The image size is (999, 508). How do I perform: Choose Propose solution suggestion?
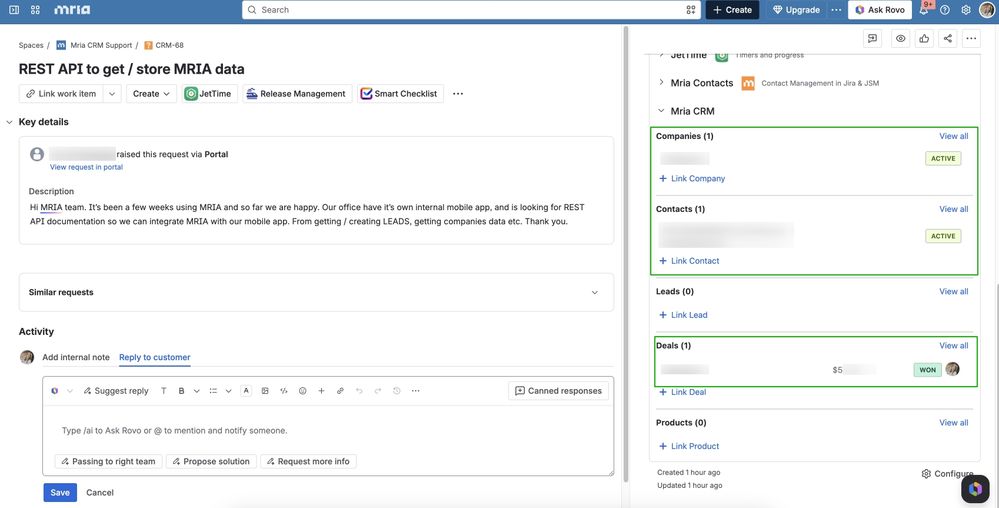tap(211, 461)
